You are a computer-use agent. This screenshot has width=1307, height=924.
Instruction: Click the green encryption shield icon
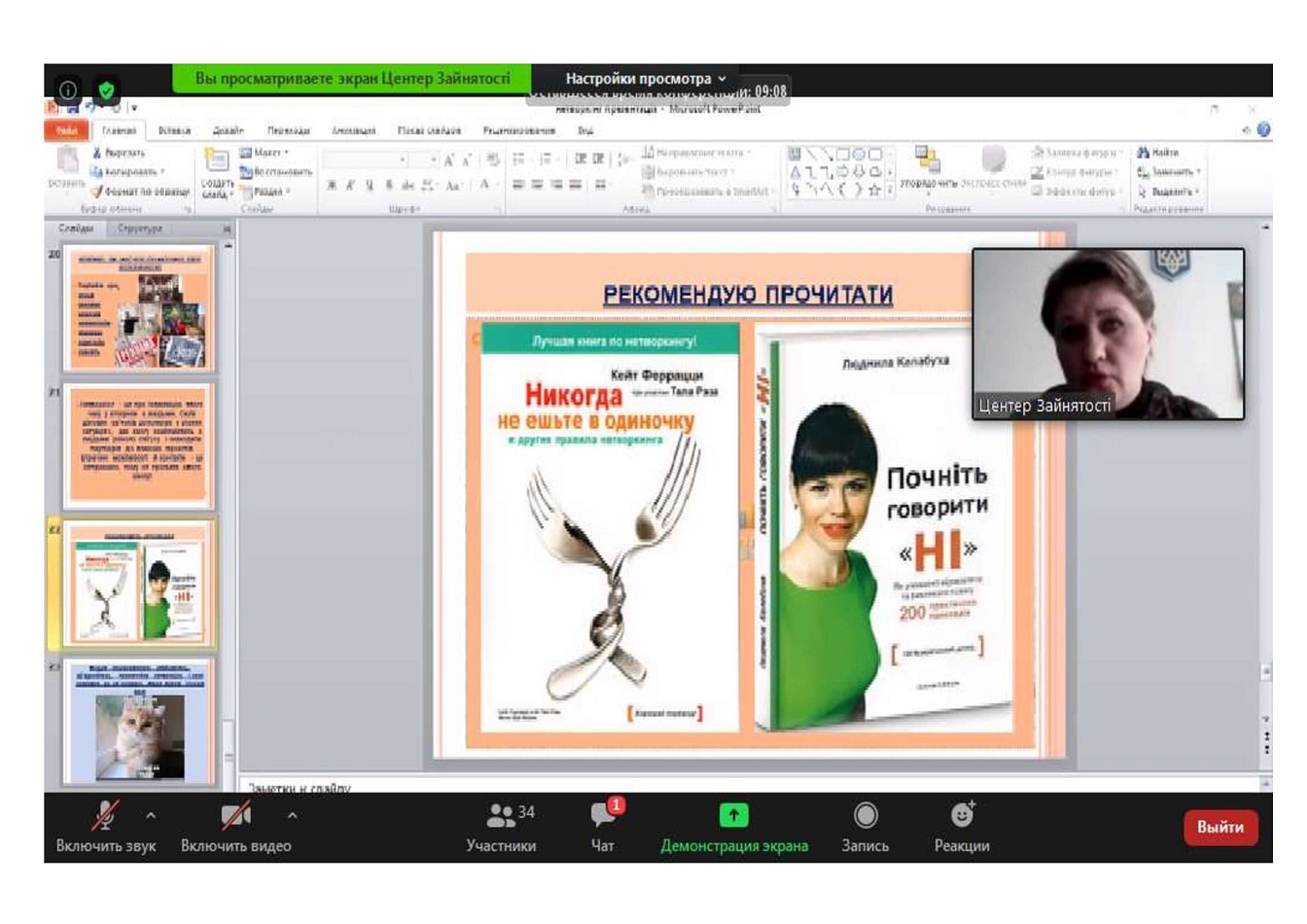[106, 90]
